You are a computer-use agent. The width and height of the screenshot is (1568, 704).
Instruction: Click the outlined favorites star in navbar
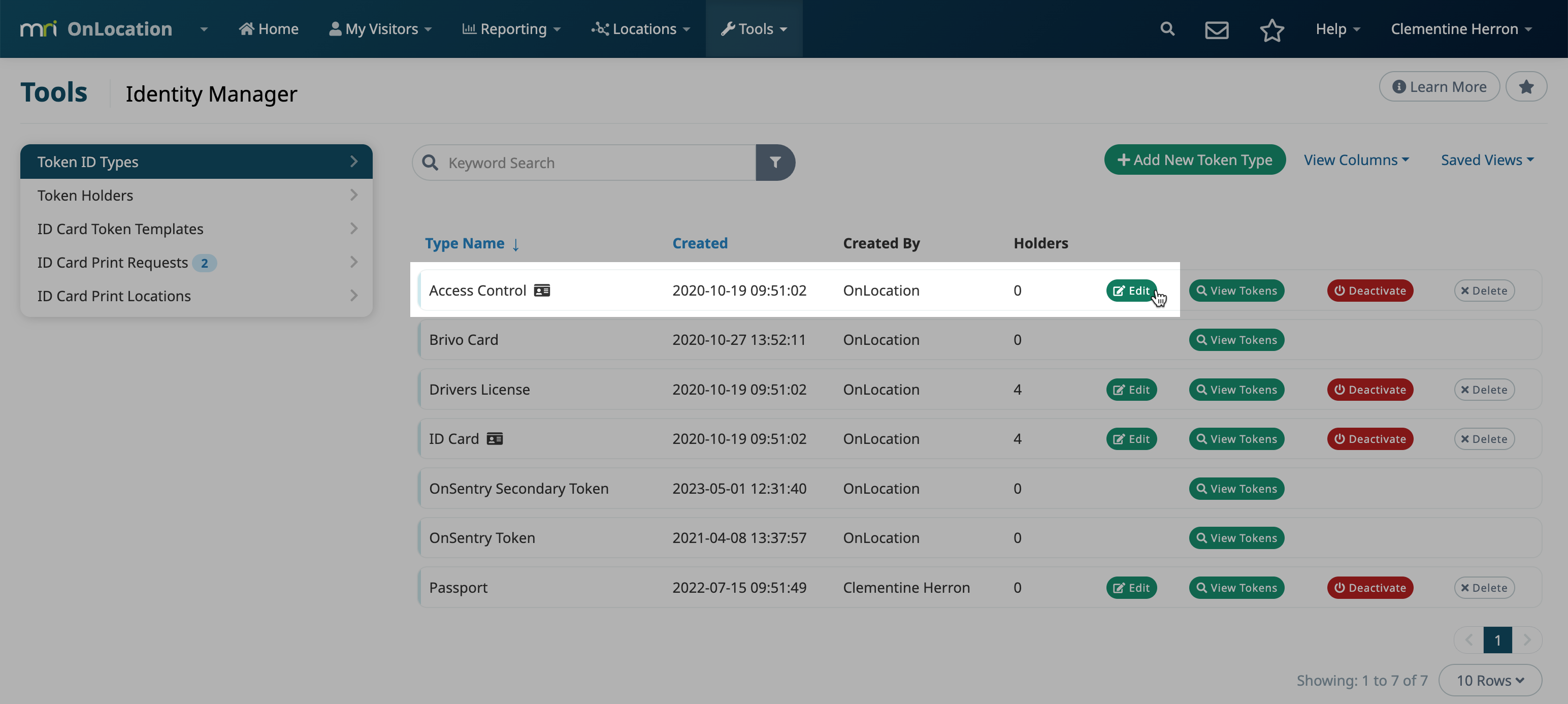1271,29
